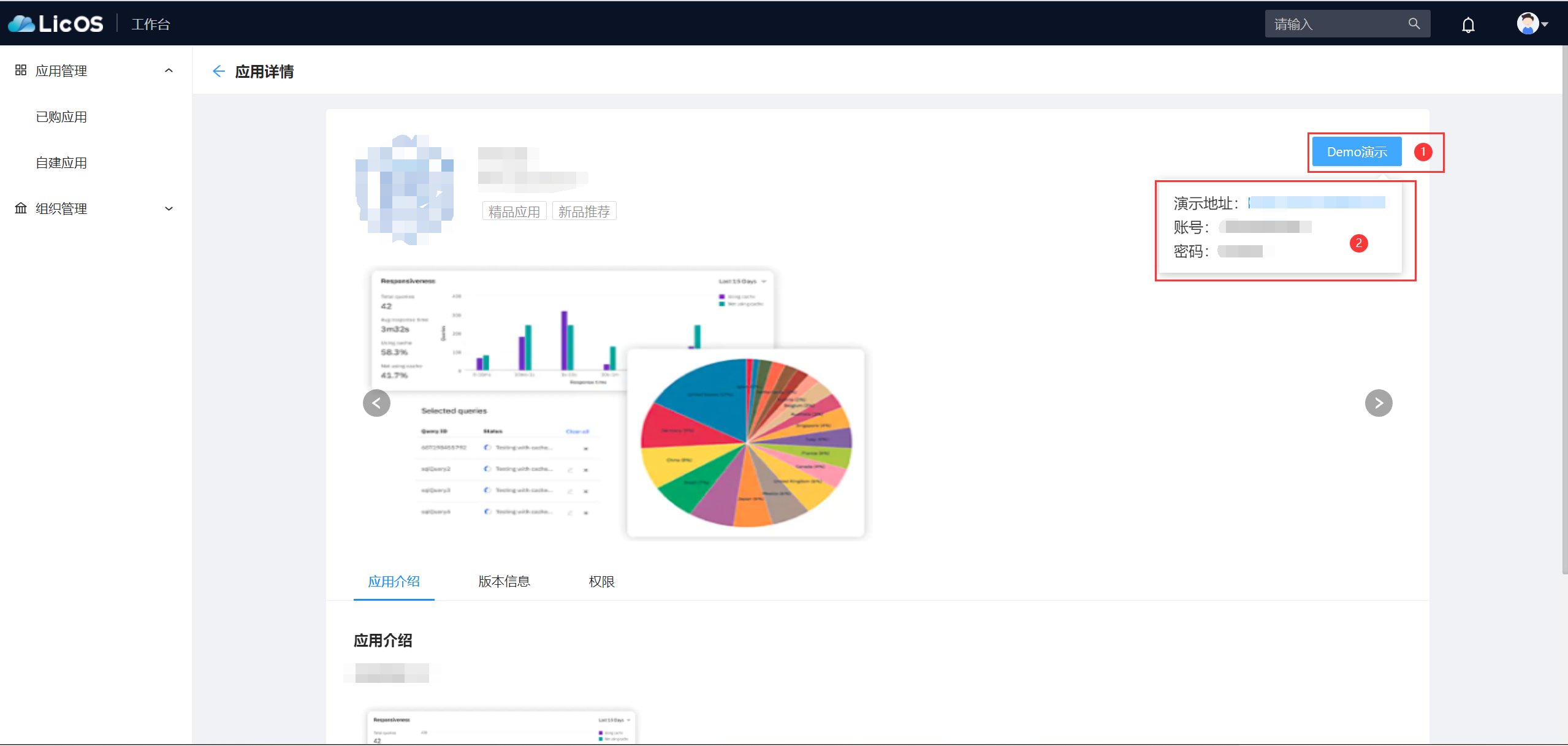This screenshot has height=746, width=1568.
Task: Switch to the 权限 tab
Action: pyautogui.click(x=601, y=582)
